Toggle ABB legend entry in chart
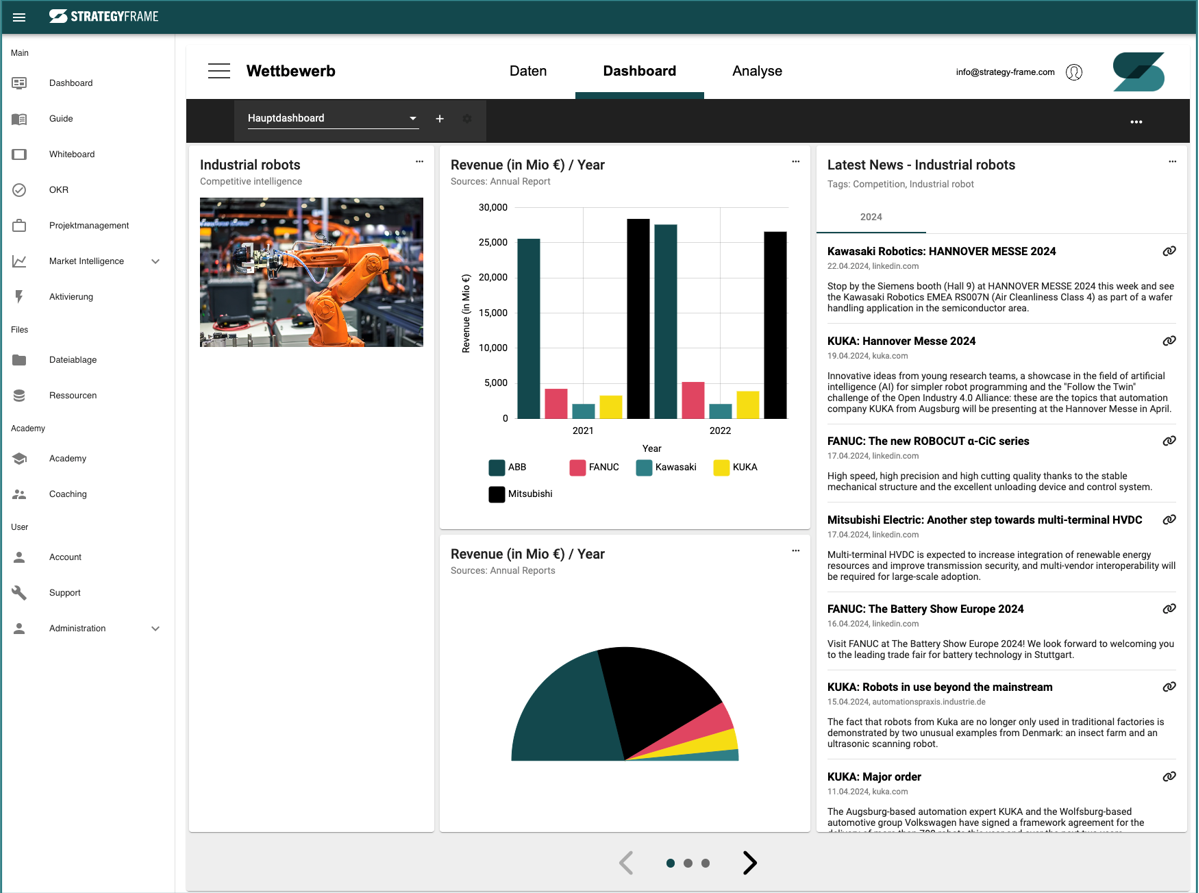The width and height of the screenshot is (1199, 893). pyautogui.click(x=507, y=467)
